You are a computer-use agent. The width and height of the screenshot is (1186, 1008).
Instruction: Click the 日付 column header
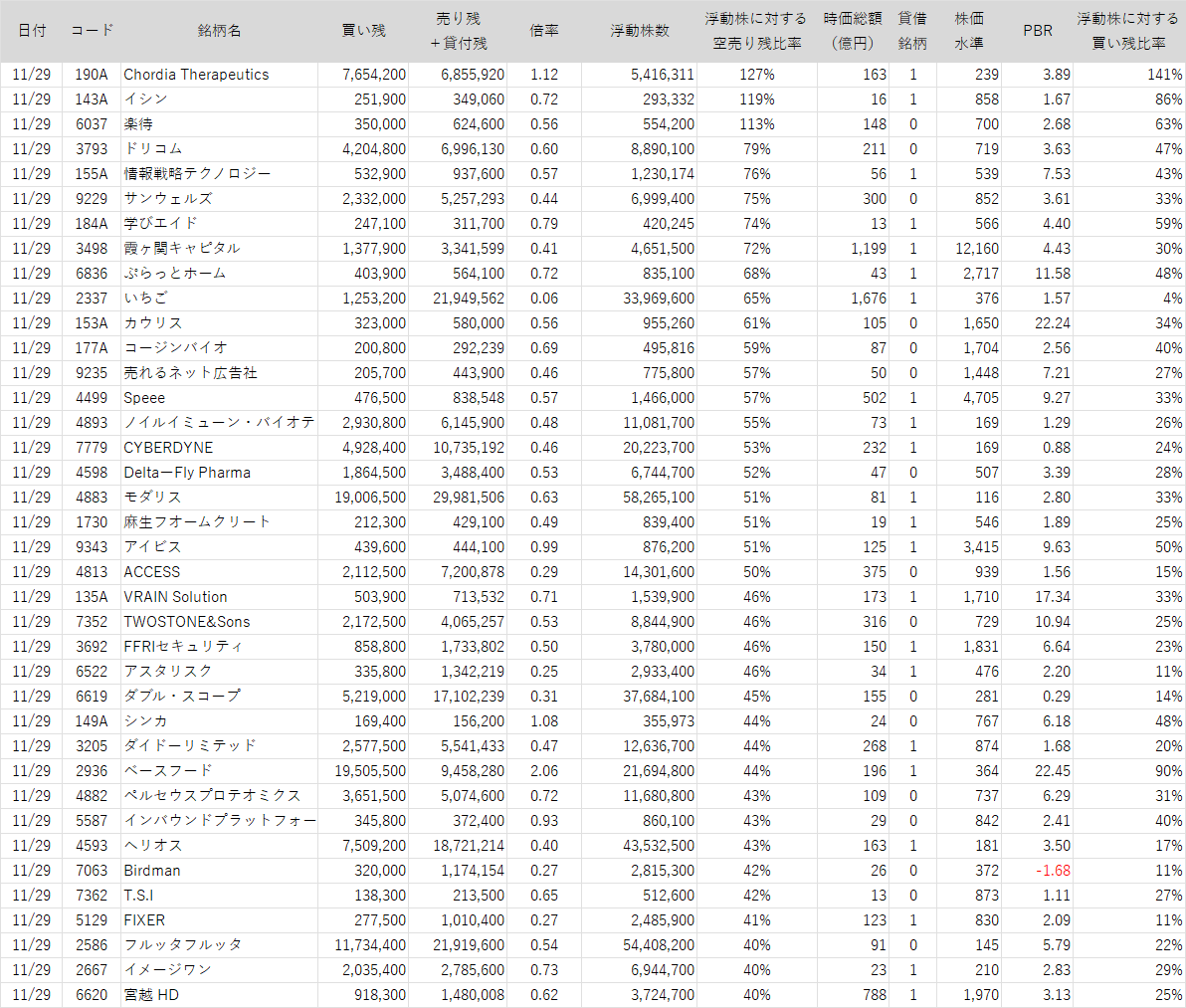coord(32,31)
